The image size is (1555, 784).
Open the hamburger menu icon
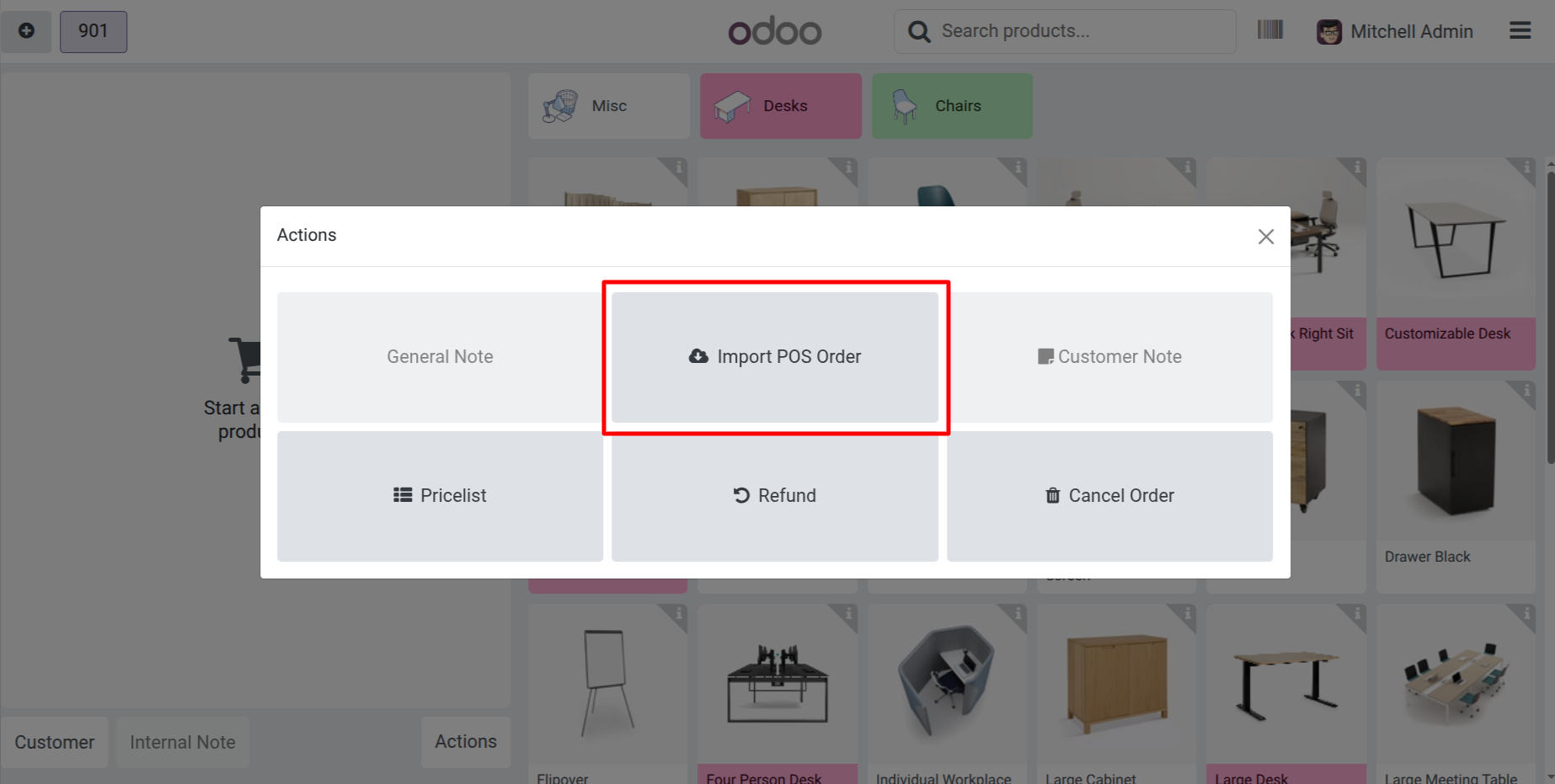[1520, 31]
